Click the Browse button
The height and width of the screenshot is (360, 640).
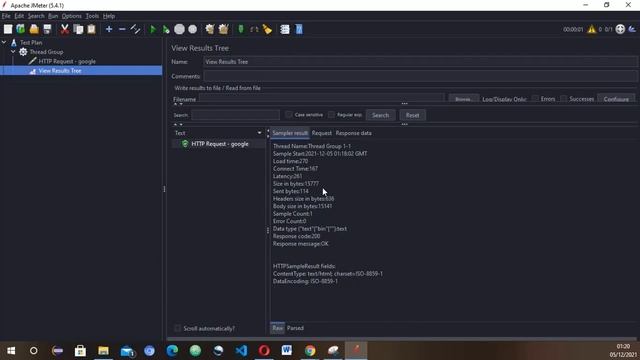[x=463, y=99]
